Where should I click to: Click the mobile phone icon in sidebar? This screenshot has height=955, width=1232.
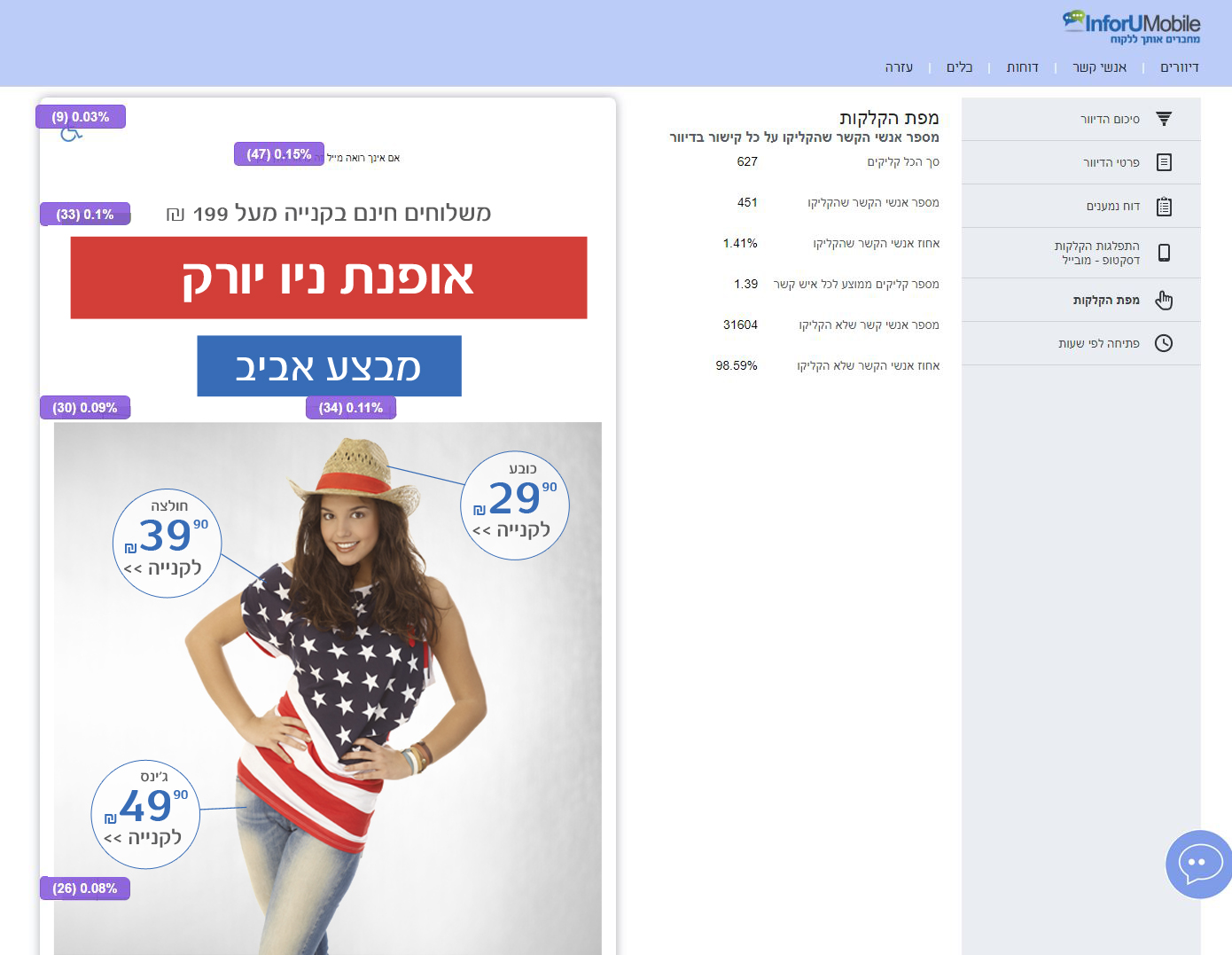tap(1165, 253)
